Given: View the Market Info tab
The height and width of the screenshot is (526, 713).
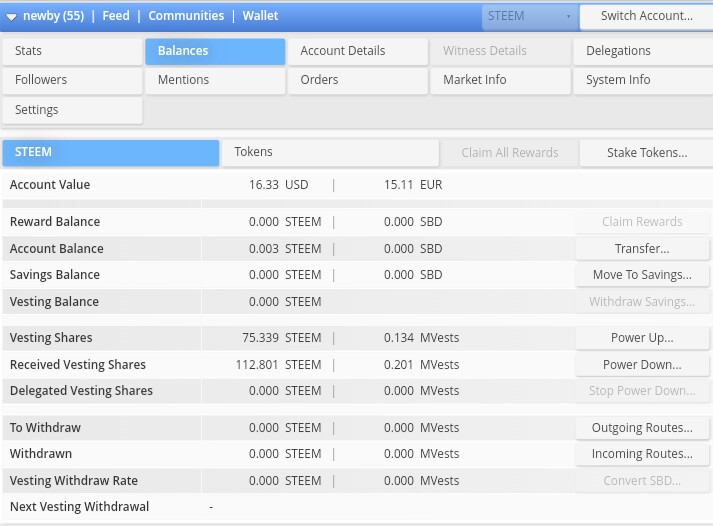Looking at the screenshot, I should pos(501,80).
